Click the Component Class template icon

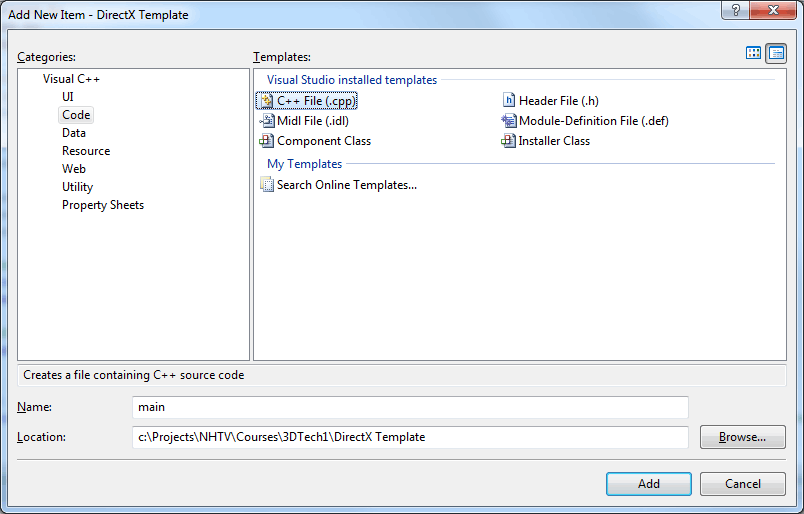click(266, 141)
